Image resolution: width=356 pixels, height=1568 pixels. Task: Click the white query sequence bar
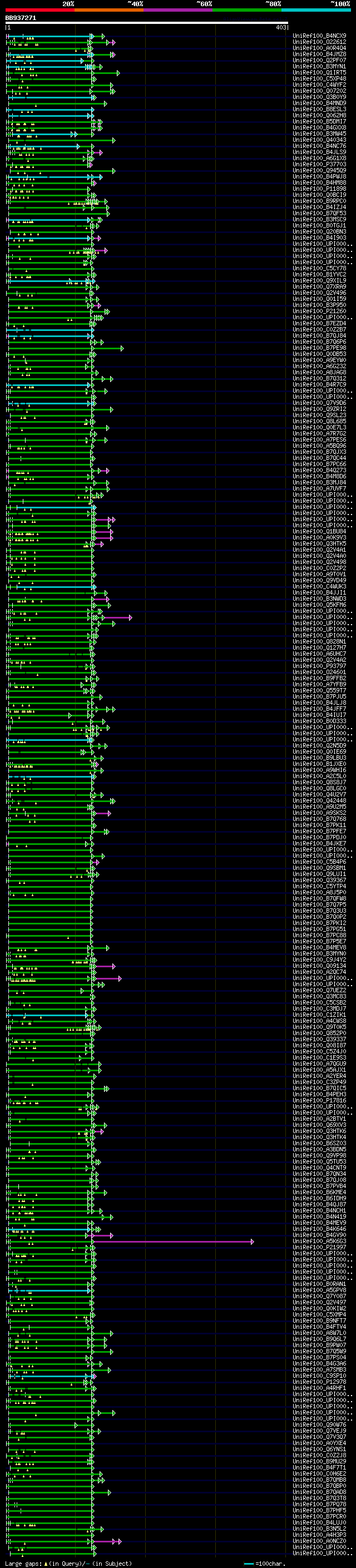(147, 22)
